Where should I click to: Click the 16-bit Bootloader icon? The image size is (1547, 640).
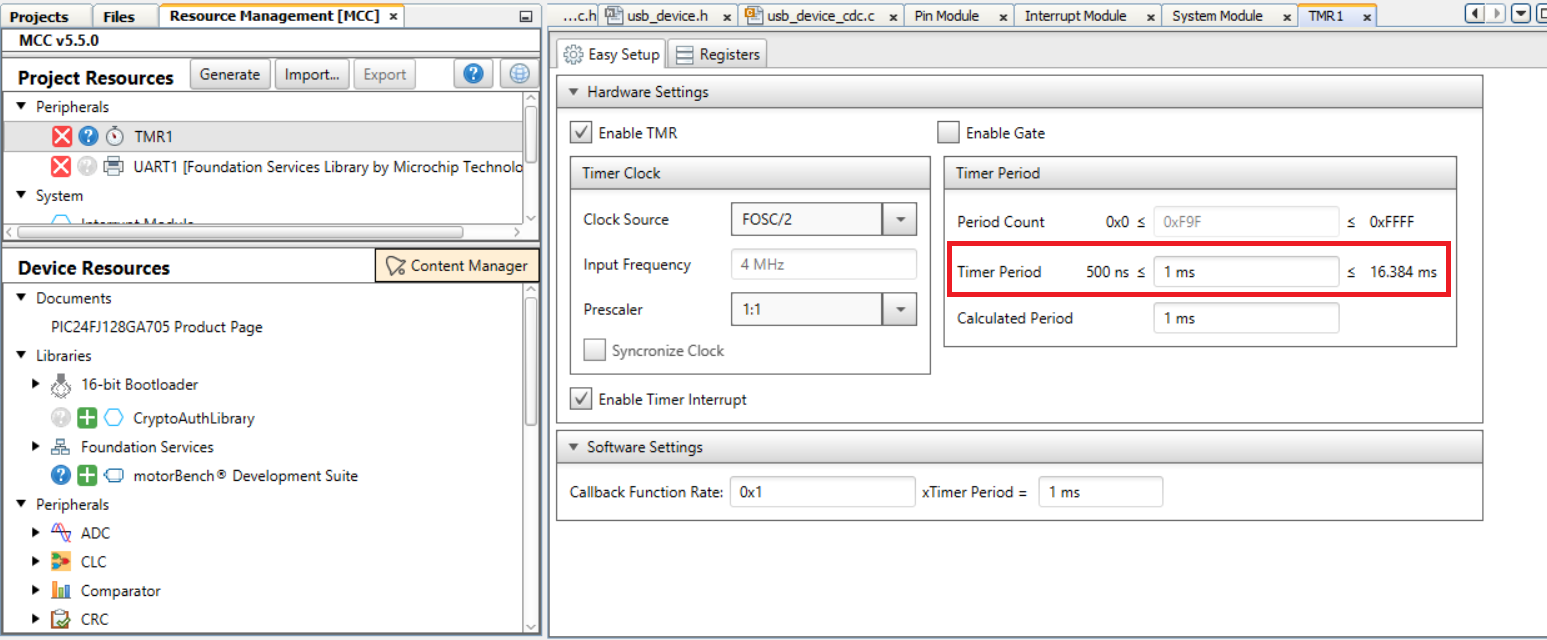62,384
